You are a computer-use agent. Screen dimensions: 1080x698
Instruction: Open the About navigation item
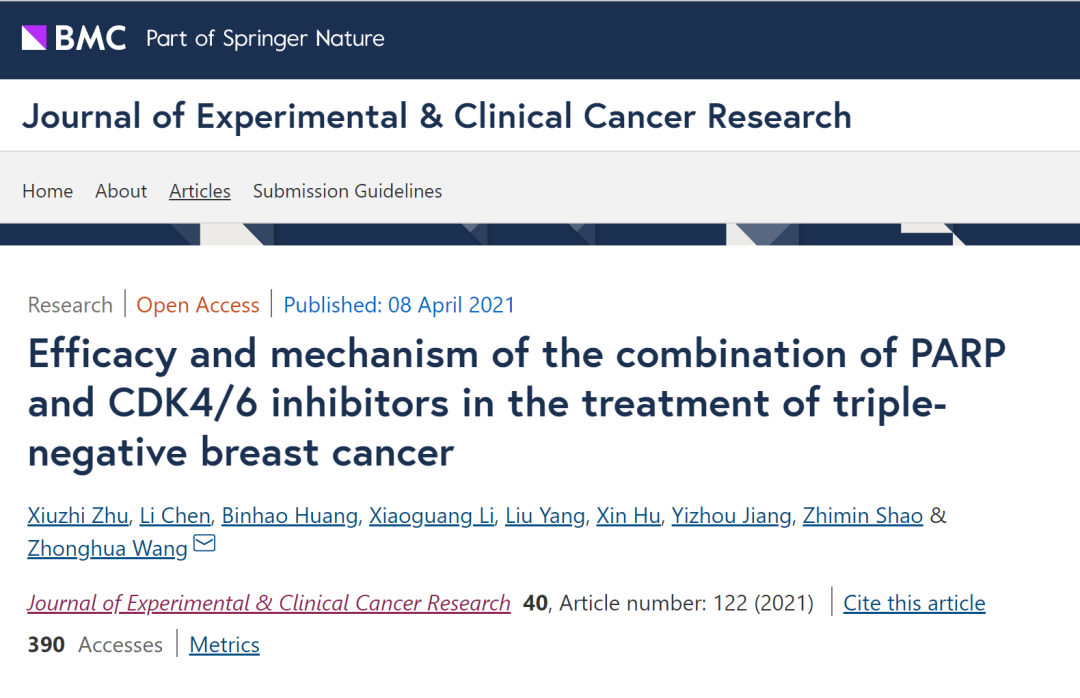[x=121, y=191]
